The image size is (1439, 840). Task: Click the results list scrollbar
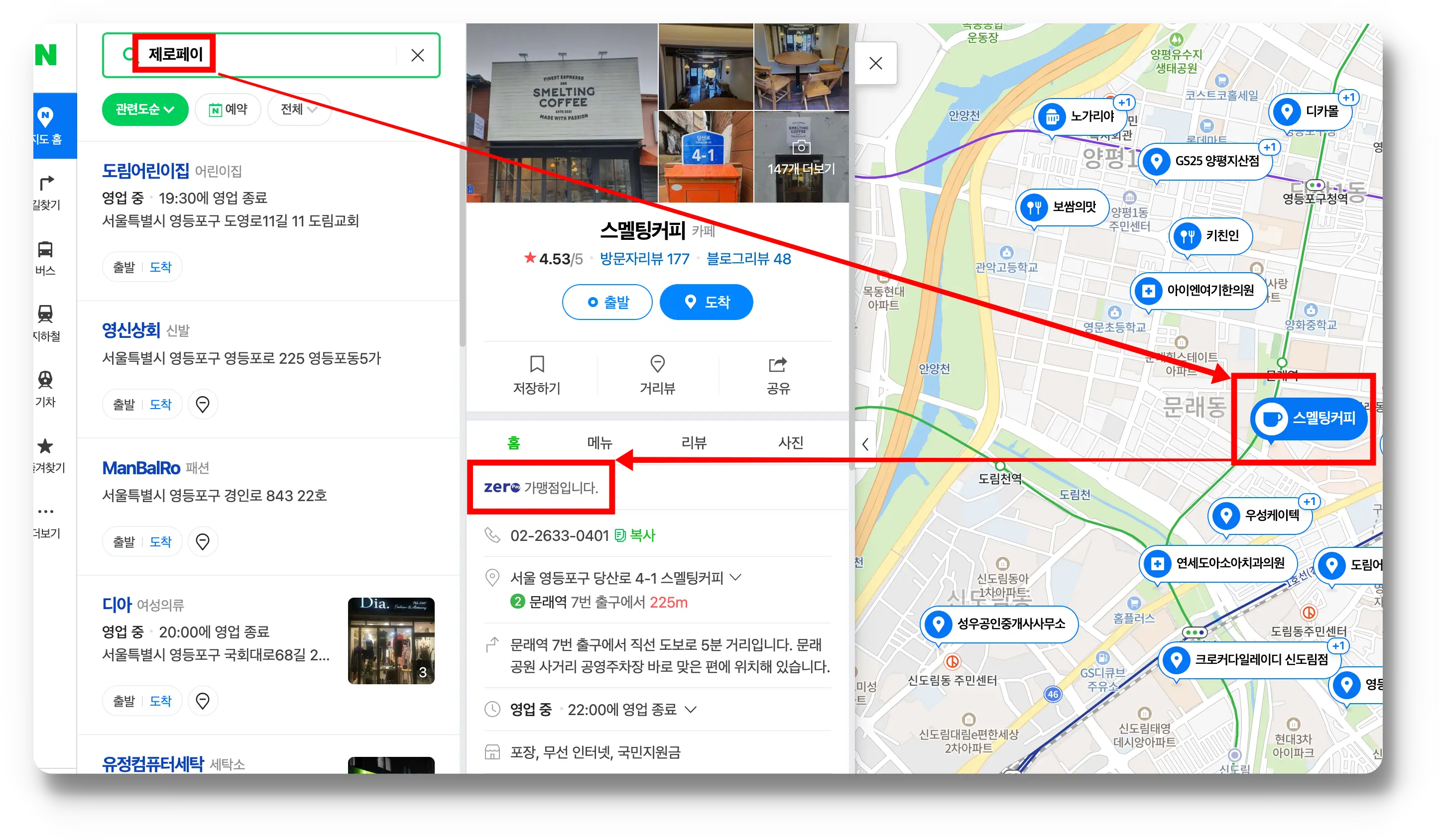point(463,245)
